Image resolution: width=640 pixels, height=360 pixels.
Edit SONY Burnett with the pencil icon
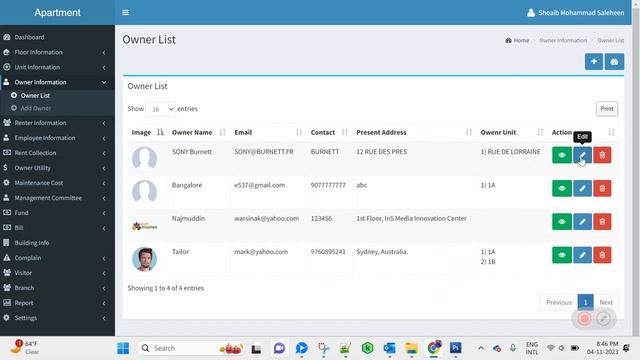[x=582, y=155]
